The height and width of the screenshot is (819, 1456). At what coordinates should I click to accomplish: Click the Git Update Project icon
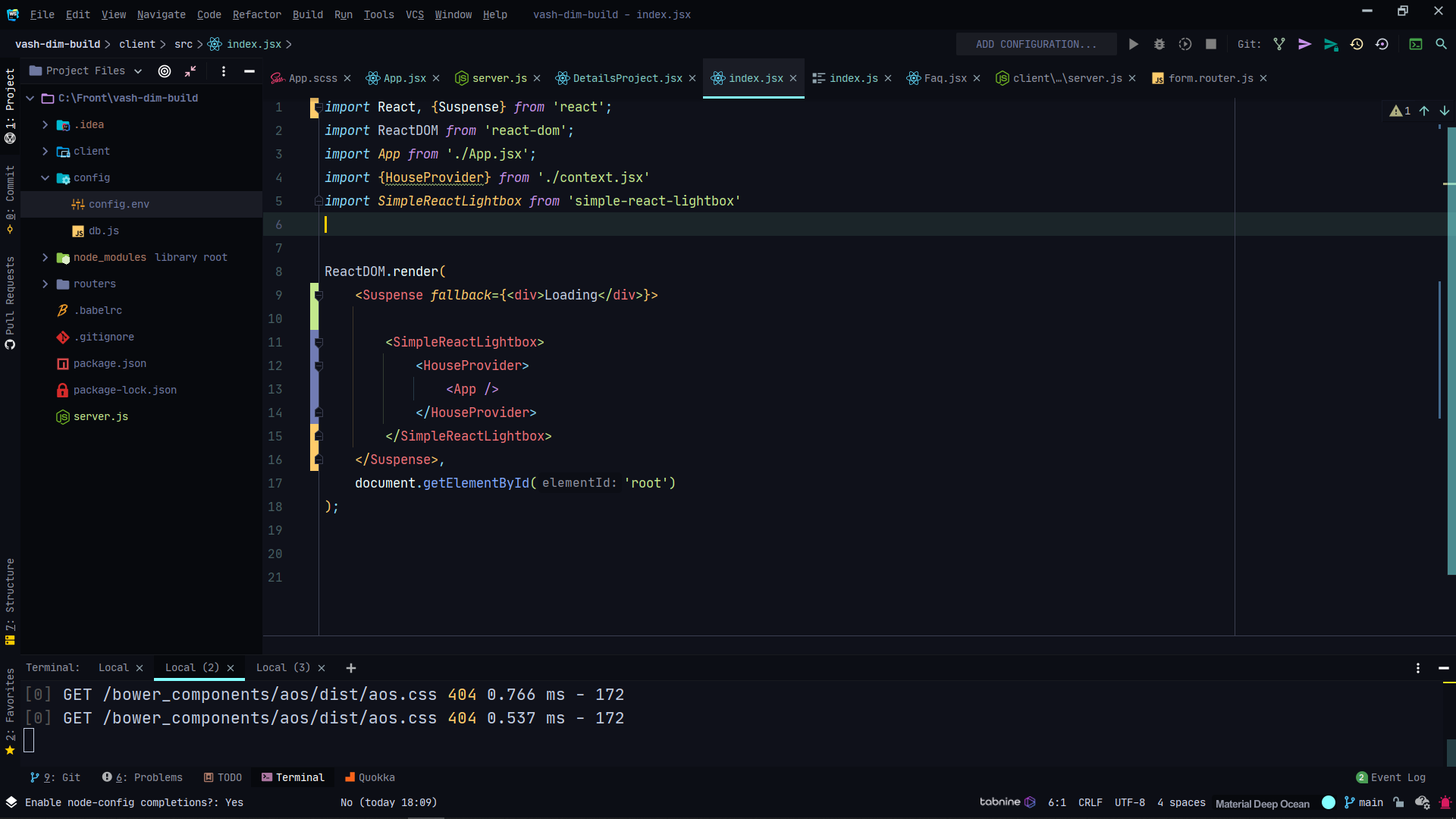pos(1279,44)
